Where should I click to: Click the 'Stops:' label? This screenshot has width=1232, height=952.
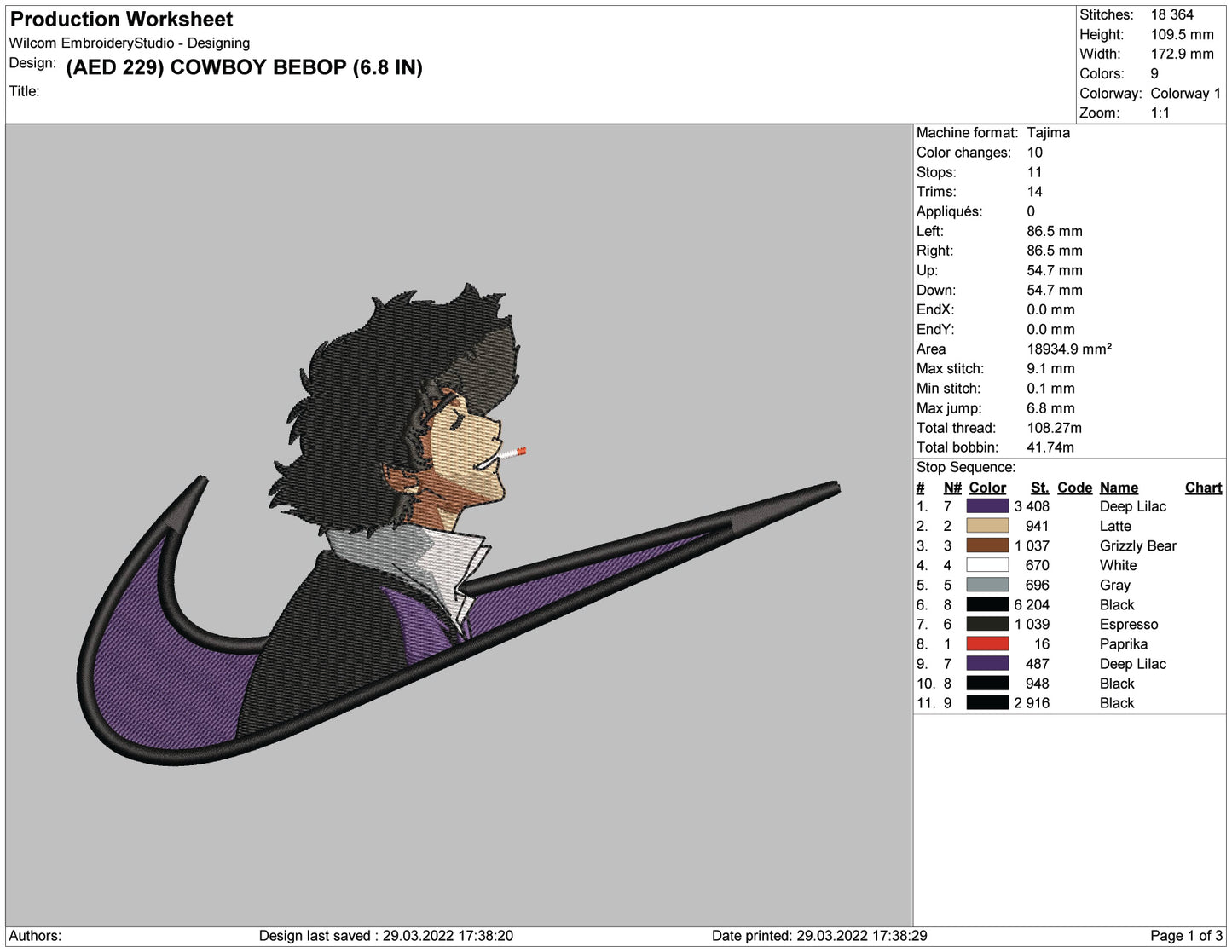coord(936,172)
